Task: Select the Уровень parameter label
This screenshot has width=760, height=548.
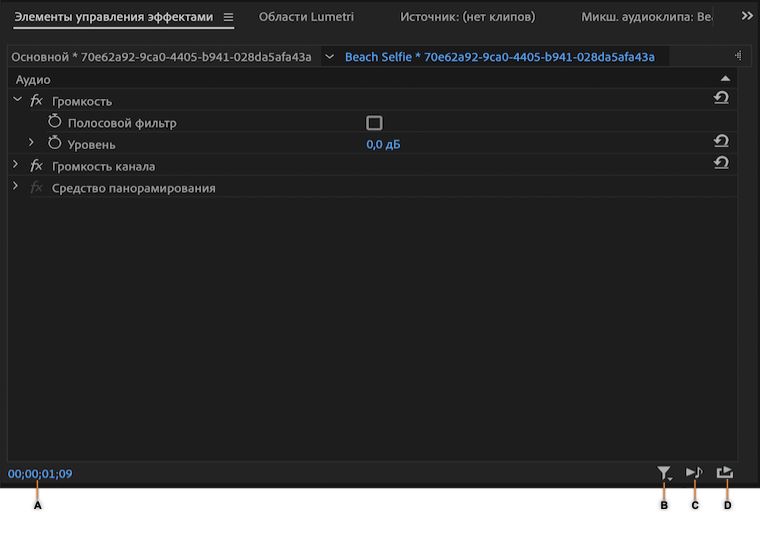Action: 92,145
